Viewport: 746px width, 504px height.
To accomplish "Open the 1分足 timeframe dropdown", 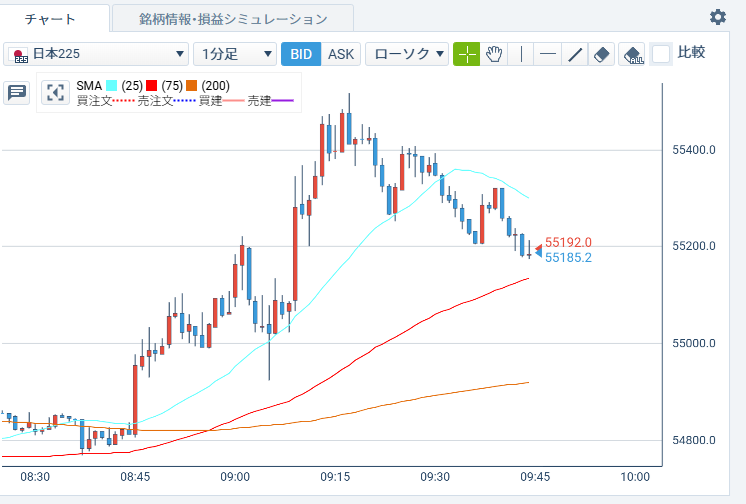I will (x=235, y=54).
